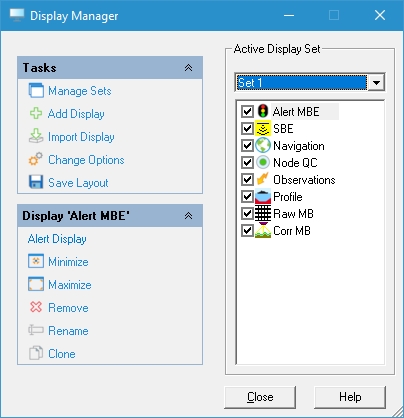The image size is (404, 418).
Task: Select the Alert MBE list entry
Action: 296,111
